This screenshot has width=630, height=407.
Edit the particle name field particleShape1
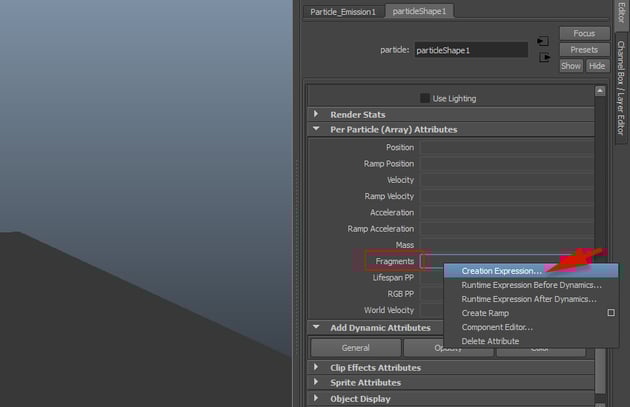pos(471,50)
